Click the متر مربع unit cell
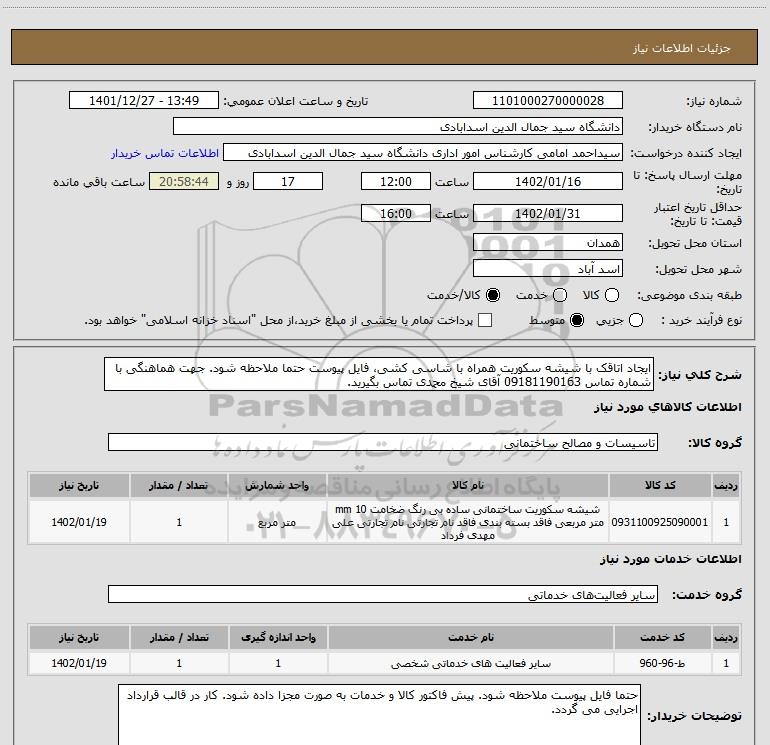The height and width of the screenshot is (745, 770). pyautogui.click(x=277, y=522)
